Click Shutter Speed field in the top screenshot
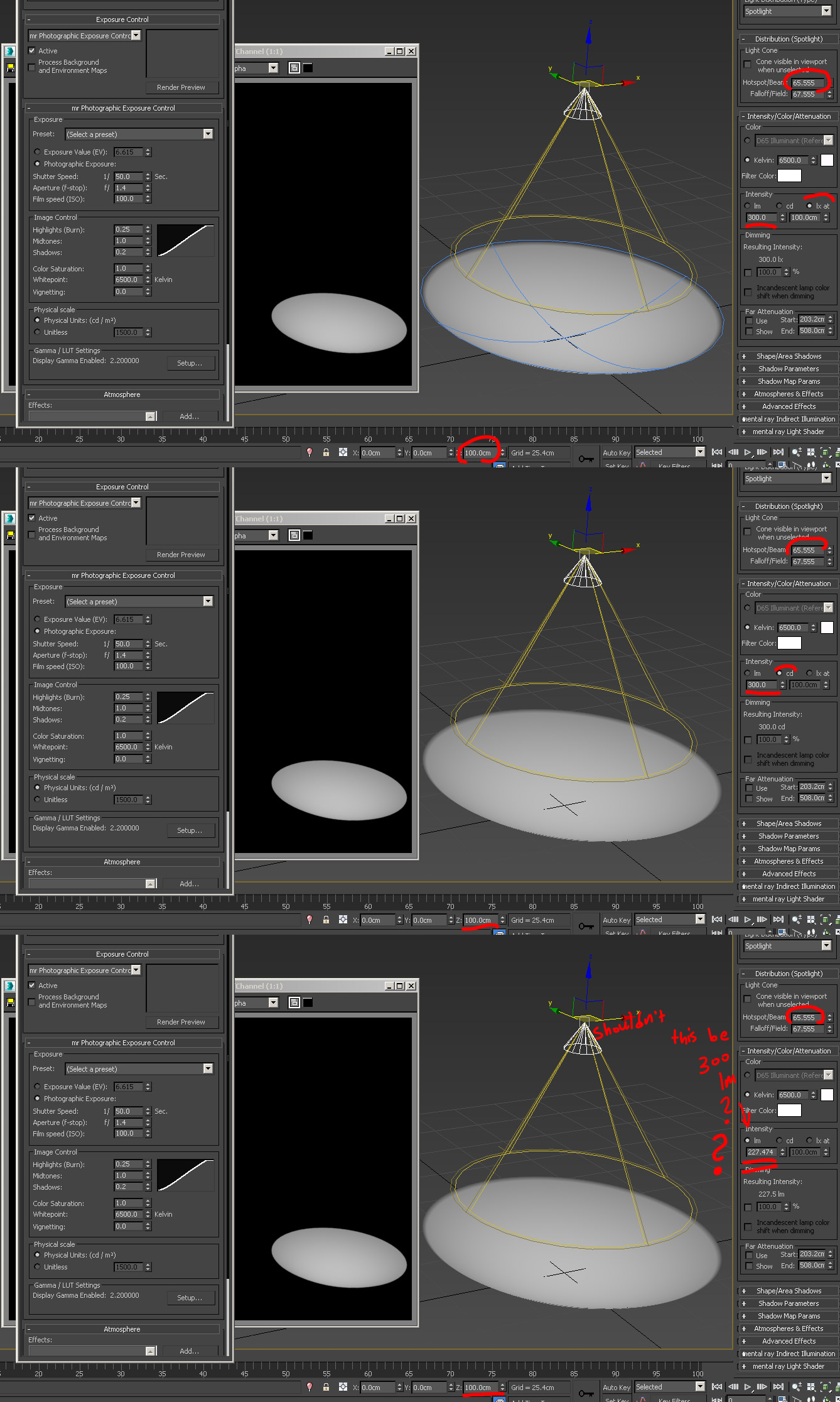 click(129, 177)
